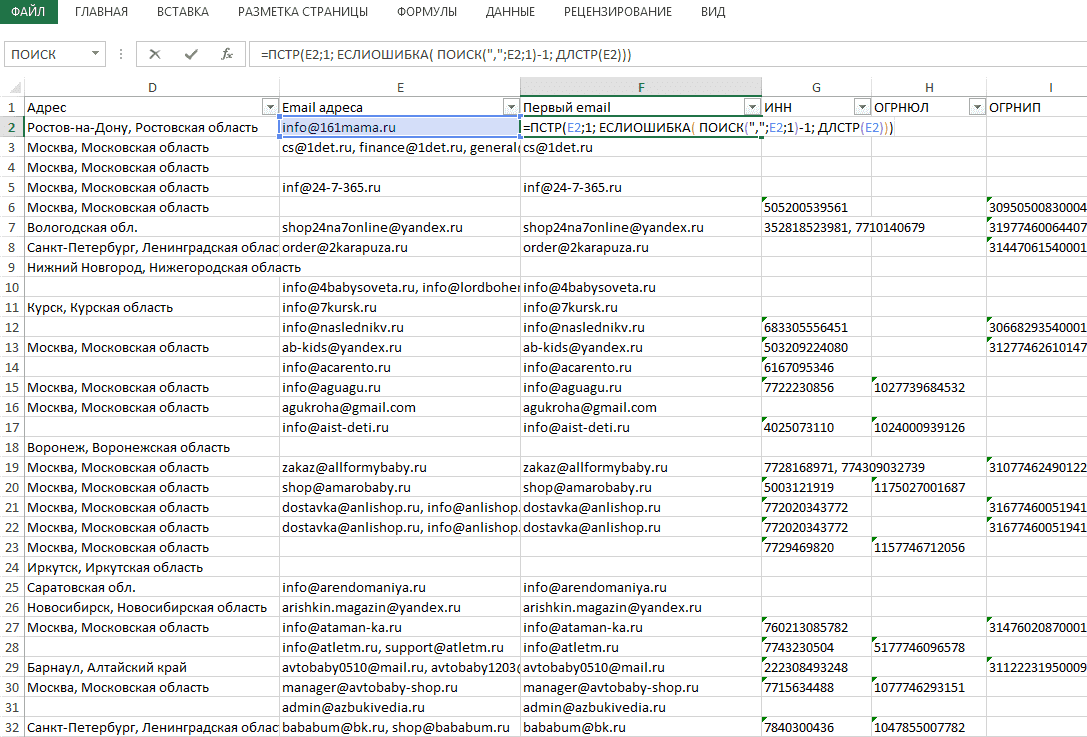Select the "info@161mama.ru" cell

pos(400,128)
